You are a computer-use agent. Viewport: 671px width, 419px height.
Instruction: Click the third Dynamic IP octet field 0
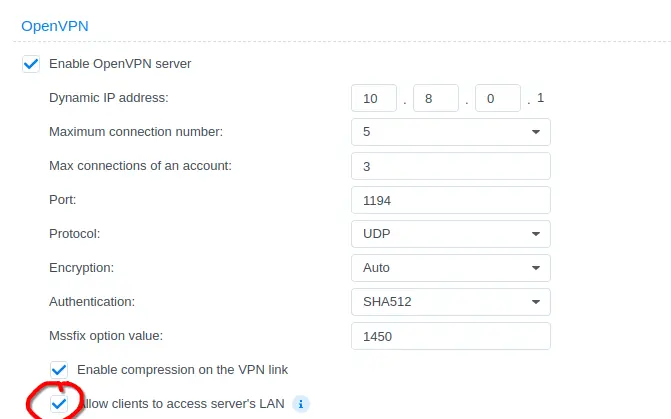pos(498,98)
